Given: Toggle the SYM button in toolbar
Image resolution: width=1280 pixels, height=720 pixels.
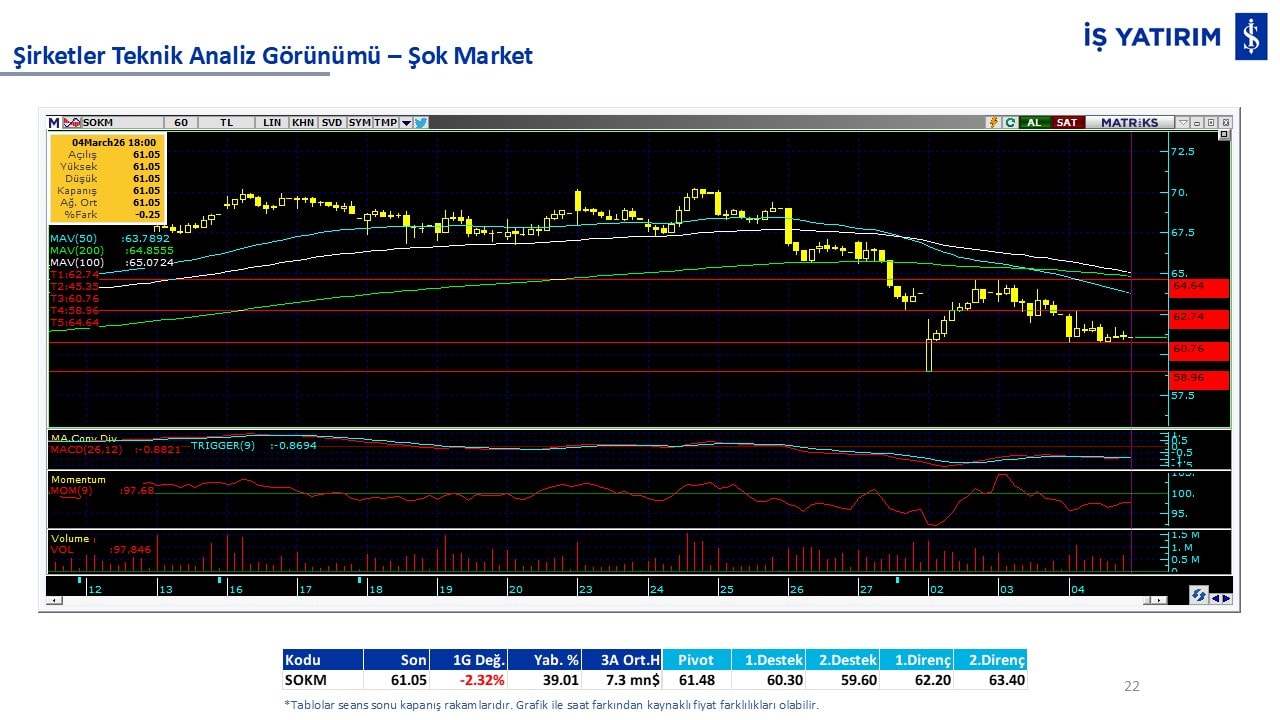Looking at the screenshot, I should pyautogui.click(x=360, y=122).
